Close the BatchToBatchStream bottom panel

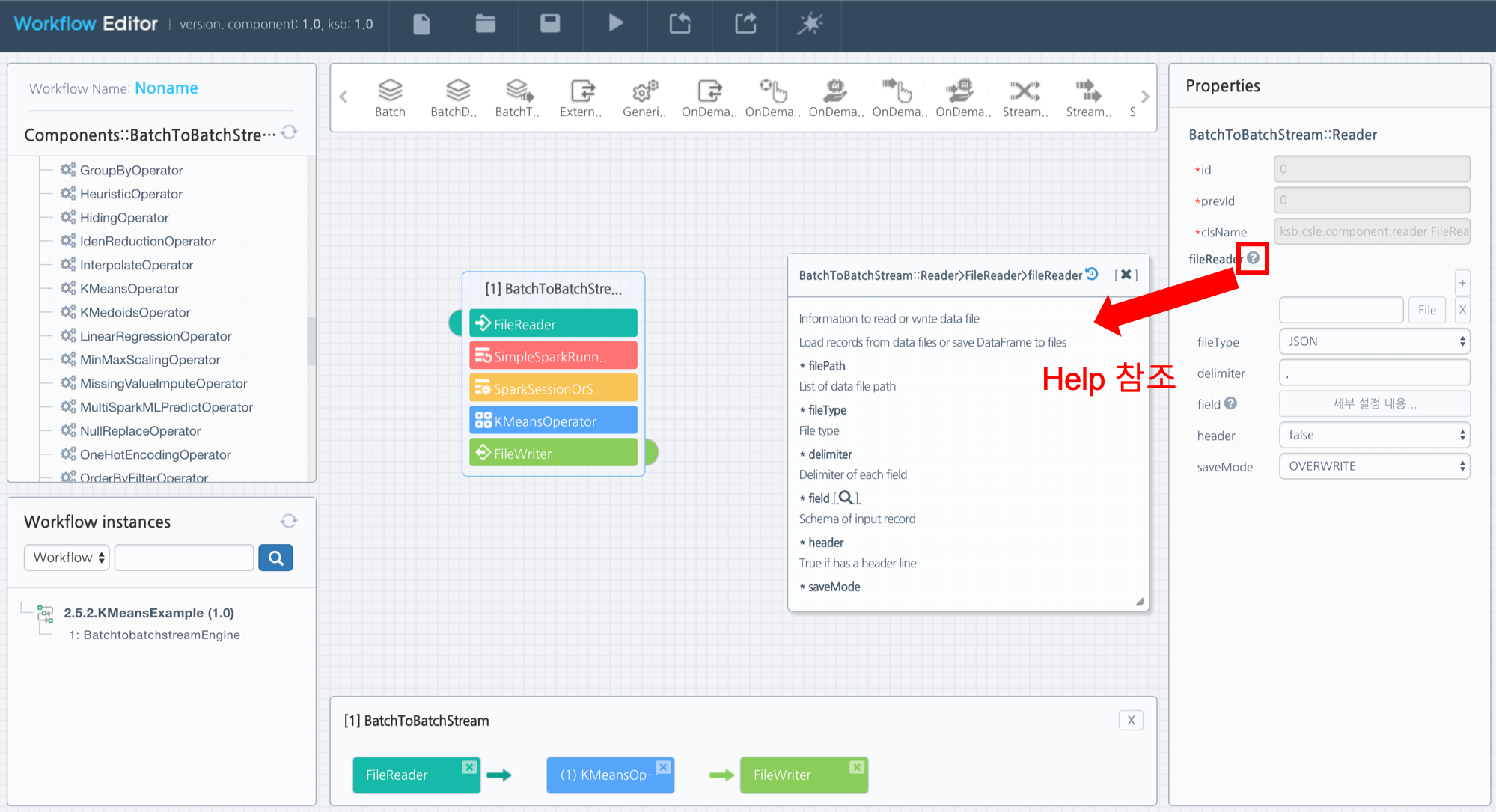point(1131,721)
